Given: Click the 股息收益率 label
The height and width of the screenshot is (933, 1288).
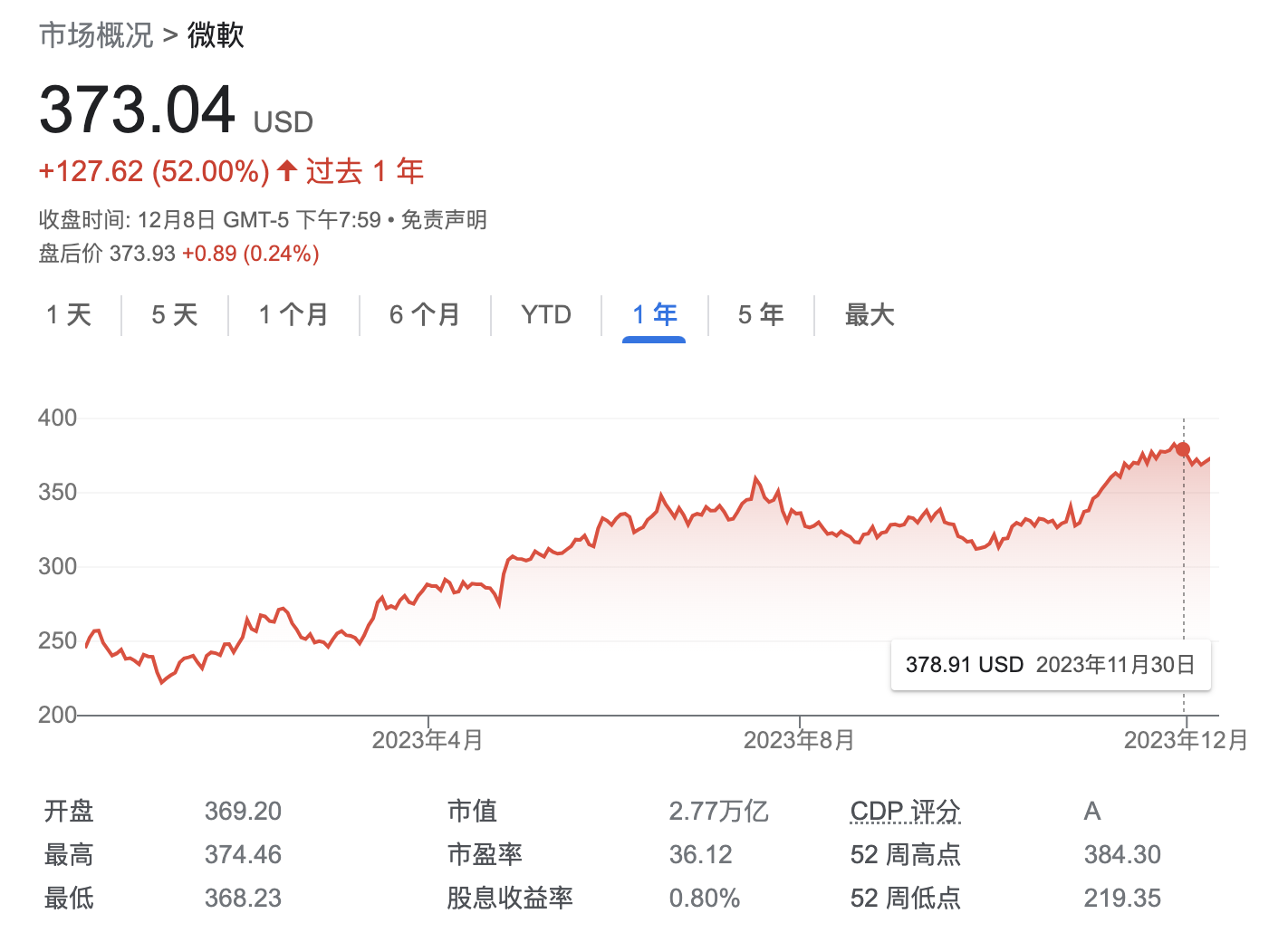Looking at the screenshot, I should click(x=510, y=898).
